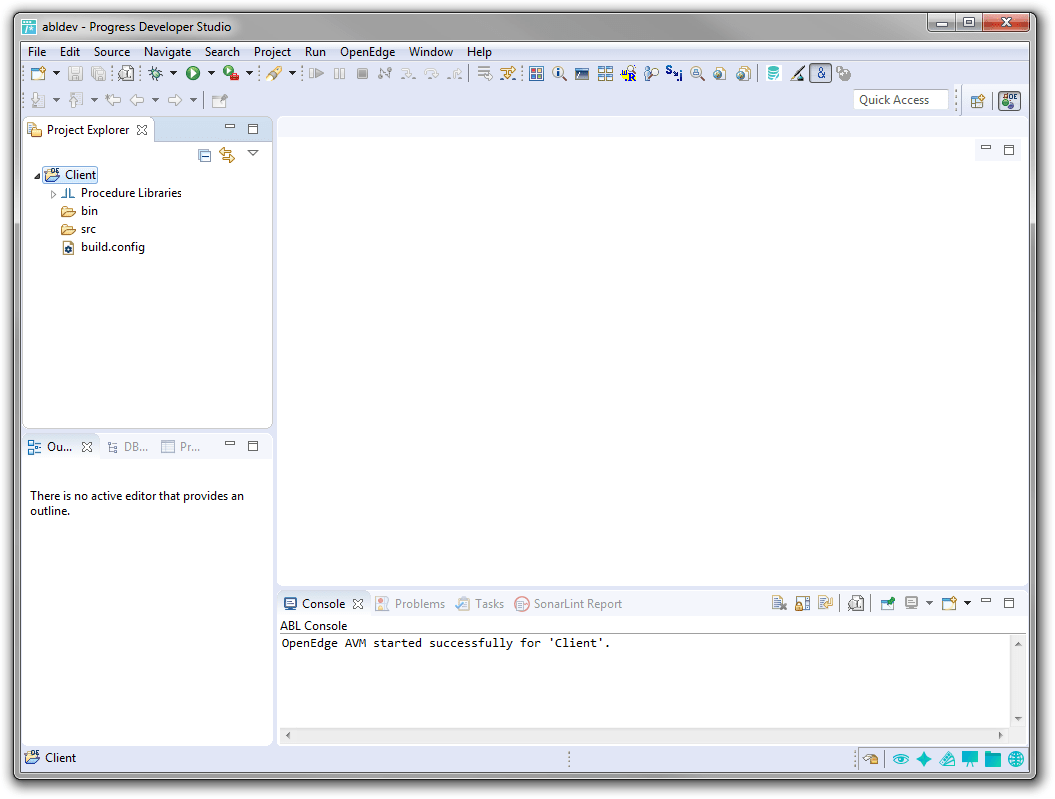1055x799 pixels.
Task: Maximize the Outline view panel
Action: (253, 447)
